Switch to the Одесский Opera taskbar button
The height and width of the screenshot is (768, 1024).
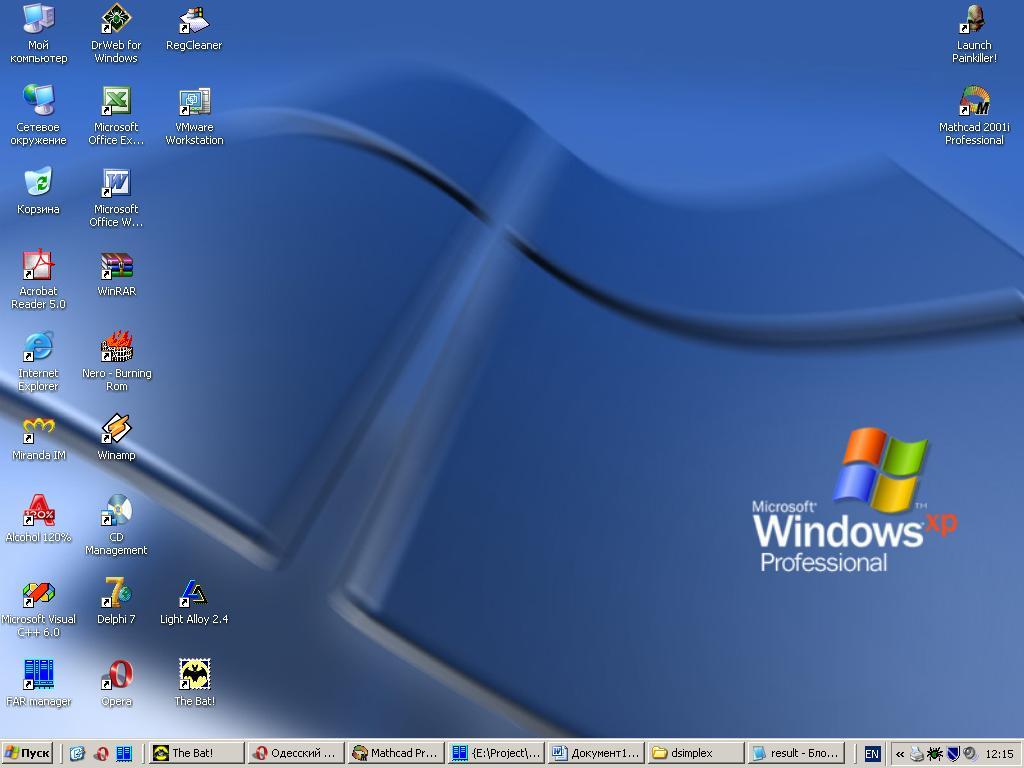297,753
